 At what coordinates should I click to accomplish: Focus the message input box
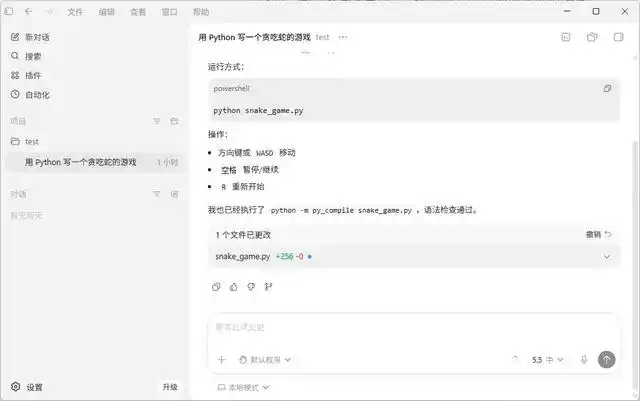(x=413, y=327)
